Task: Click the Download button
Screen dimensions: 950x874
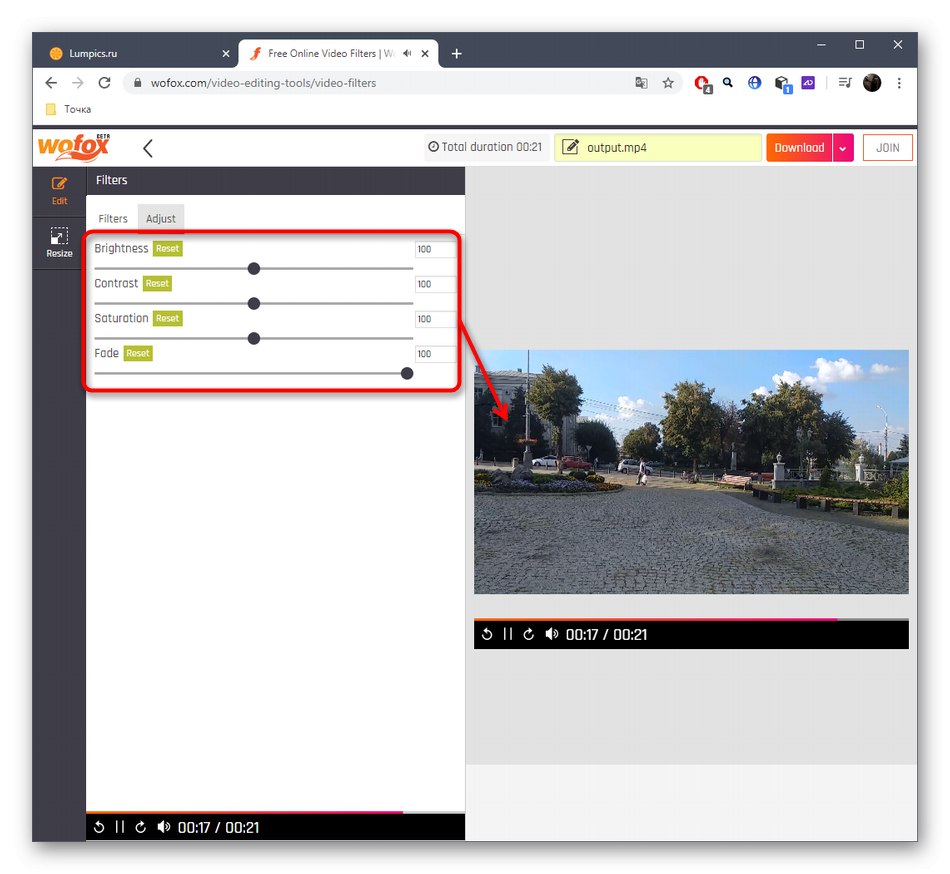Action: (799, 148)
